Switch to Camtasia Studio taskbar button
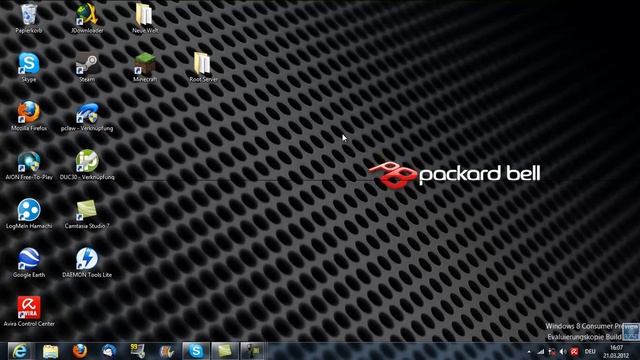Viewport: 640px width, 360px height. pyautogui.click(x=225, y=351)
